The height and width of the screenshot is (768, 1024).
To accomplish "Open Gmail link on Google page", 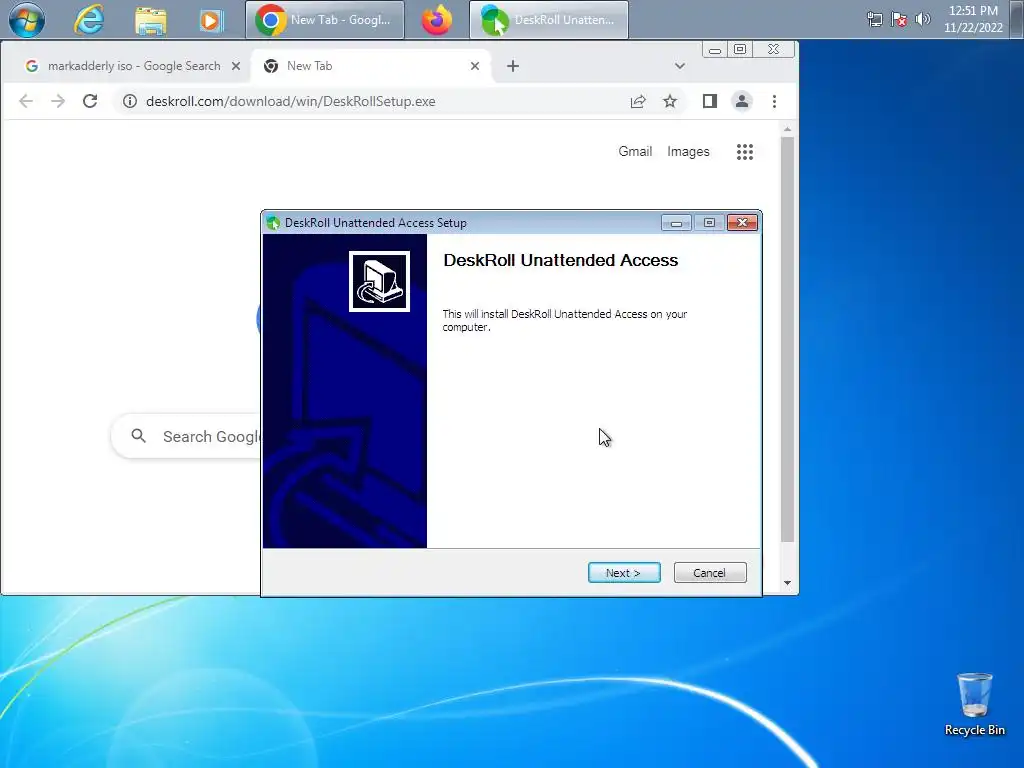I will click(x=635, y=152).
